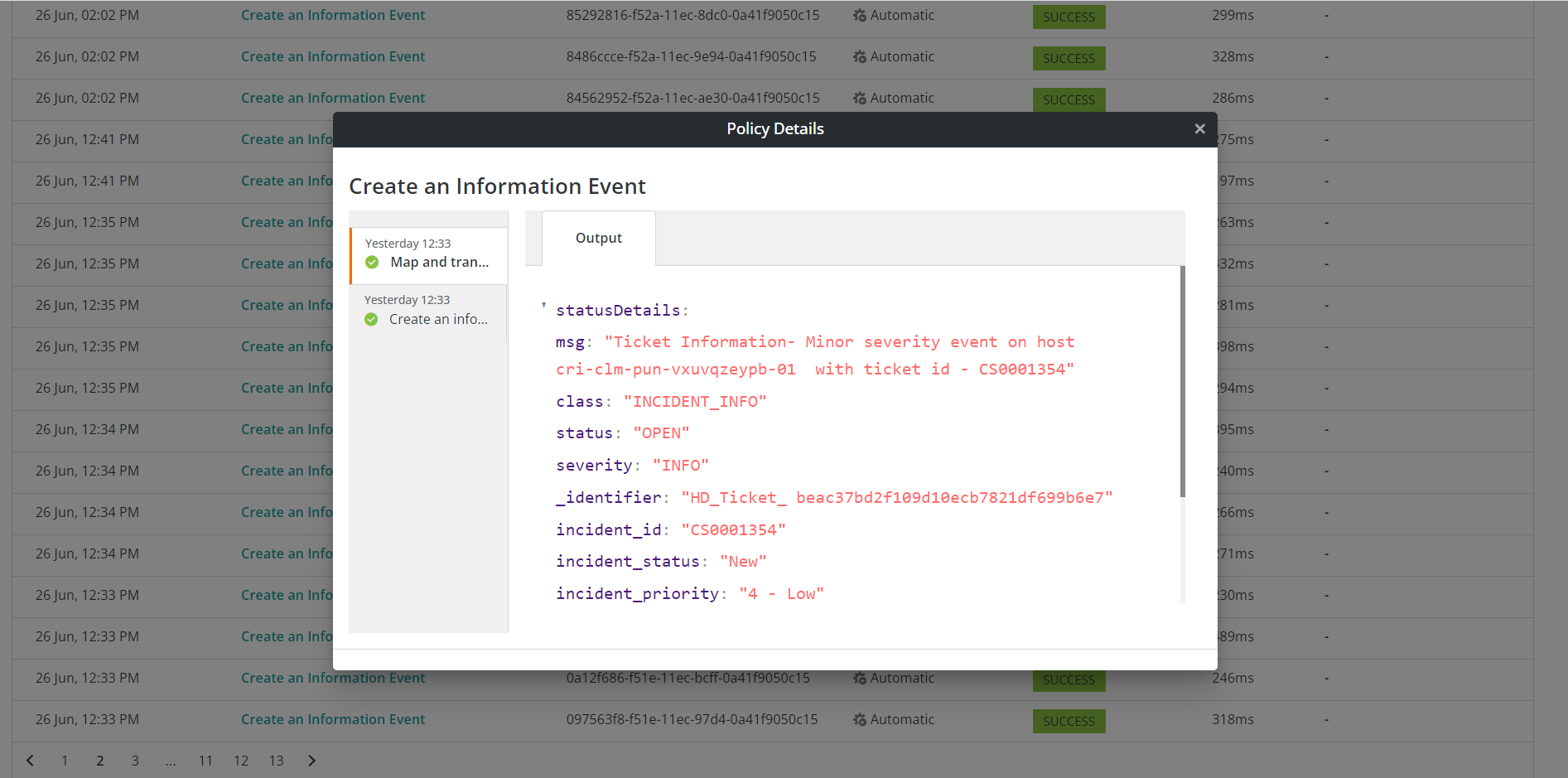Click Automatic gear icon in 85292816 row

coord(860,16)
